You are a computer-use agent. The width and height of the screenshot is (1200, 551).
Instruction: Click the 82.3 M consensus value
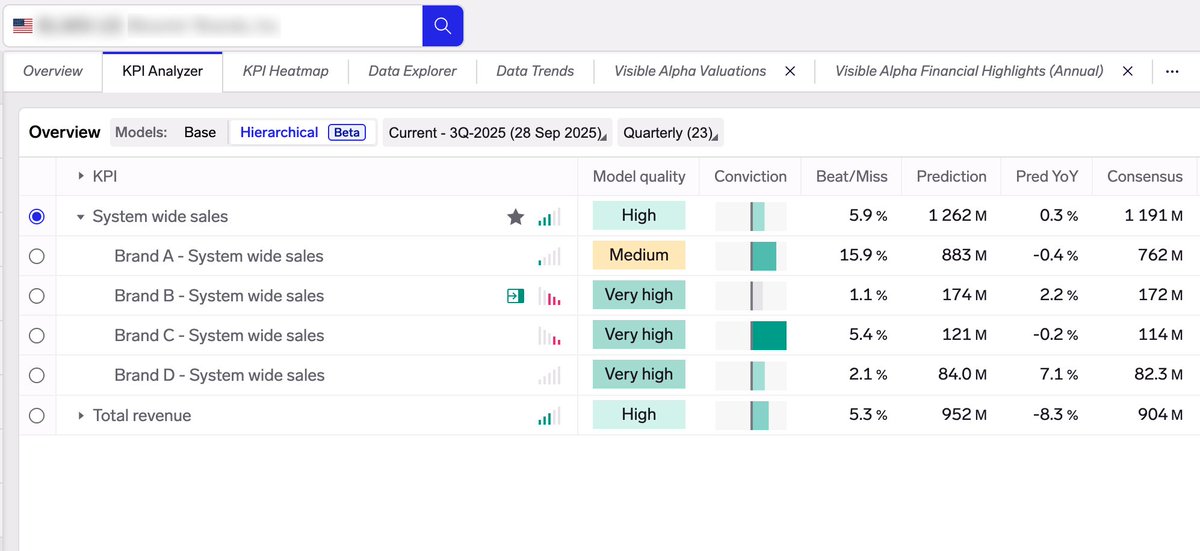coord(1159,376)
